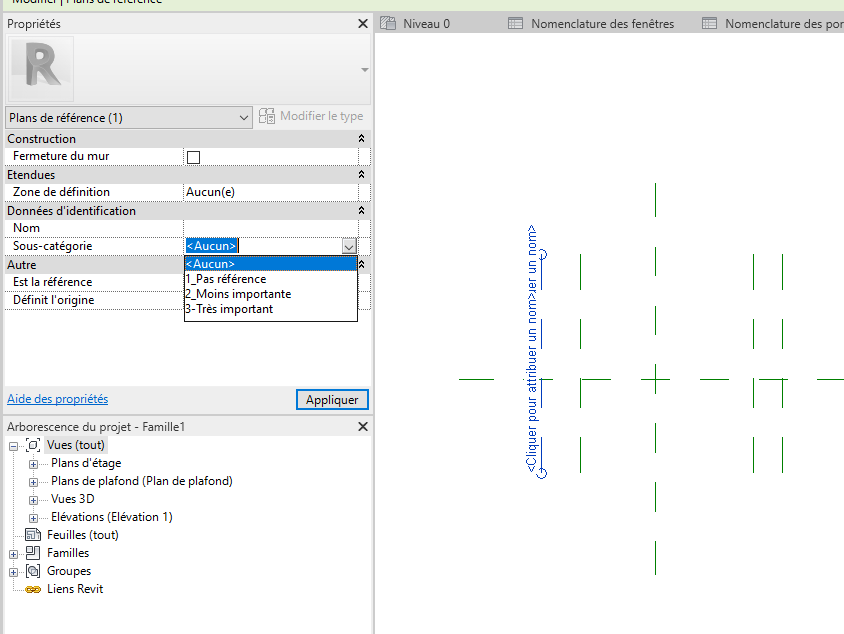The image size is (844, 634).
Task: Collapse the Construction properties section
Action: click(362, 139)
